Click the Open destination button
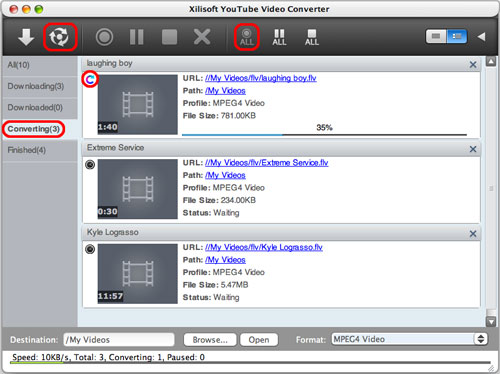Screen dimensions: 500x374 coord(259,340)
